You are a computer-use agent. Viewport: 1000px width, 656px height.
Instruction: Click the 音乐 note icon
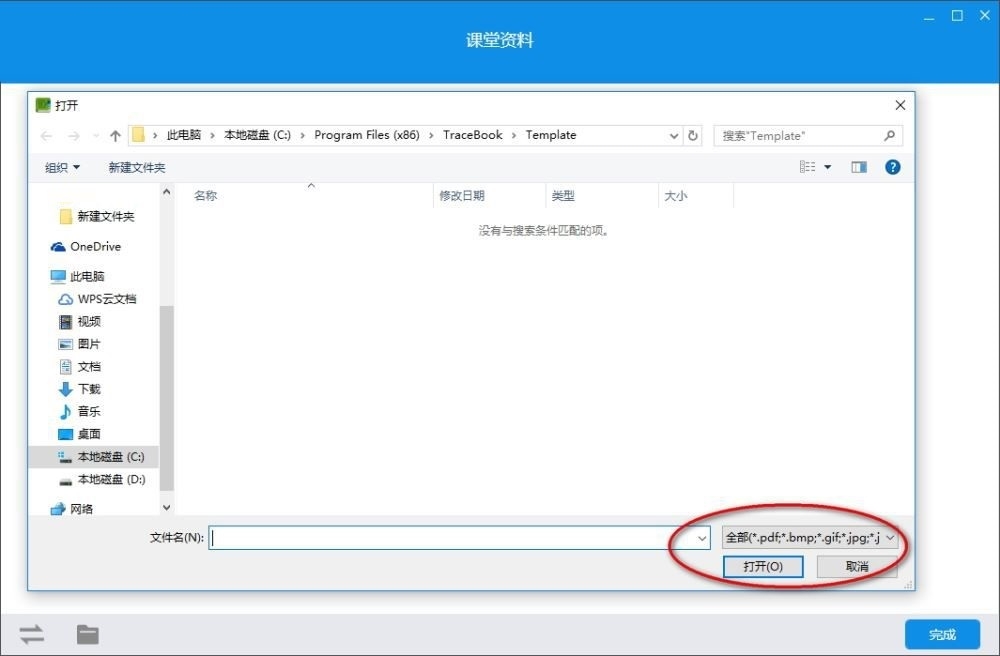pos(65,411)
